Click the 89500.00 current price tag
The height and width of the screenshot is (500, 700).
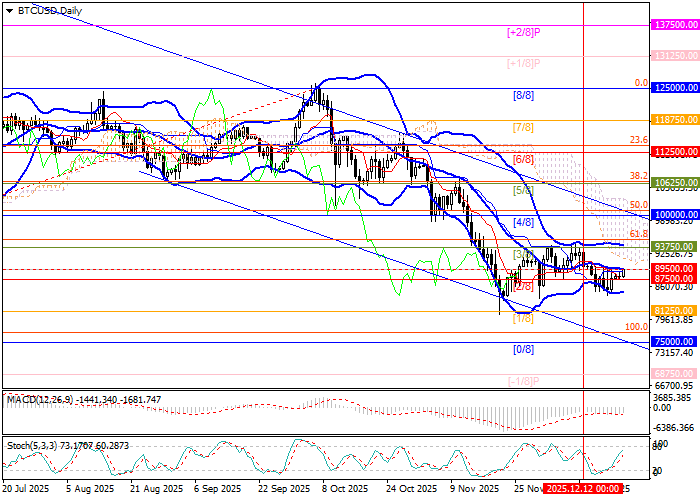pos(673,269)
